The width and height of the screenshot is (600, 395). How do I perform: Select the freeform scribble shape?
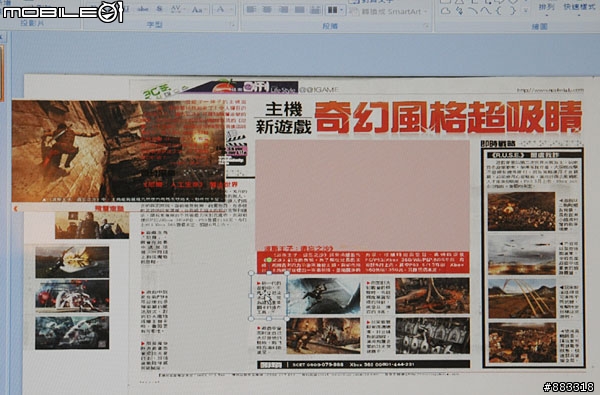click(460, 11)
